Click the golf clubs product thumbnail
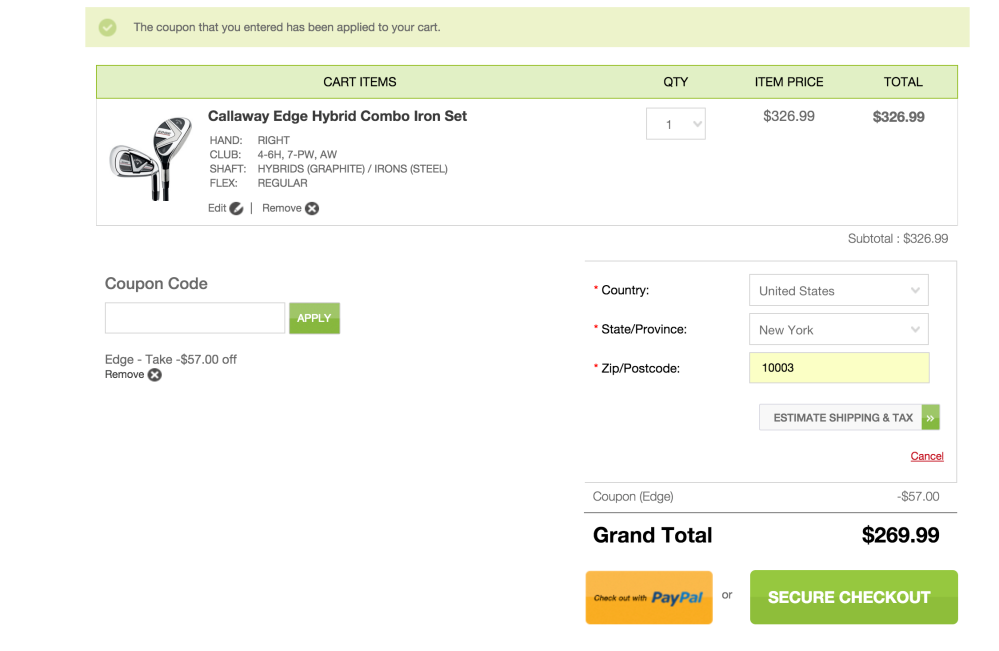Screen dimensions: 999x651 point(151,160)
